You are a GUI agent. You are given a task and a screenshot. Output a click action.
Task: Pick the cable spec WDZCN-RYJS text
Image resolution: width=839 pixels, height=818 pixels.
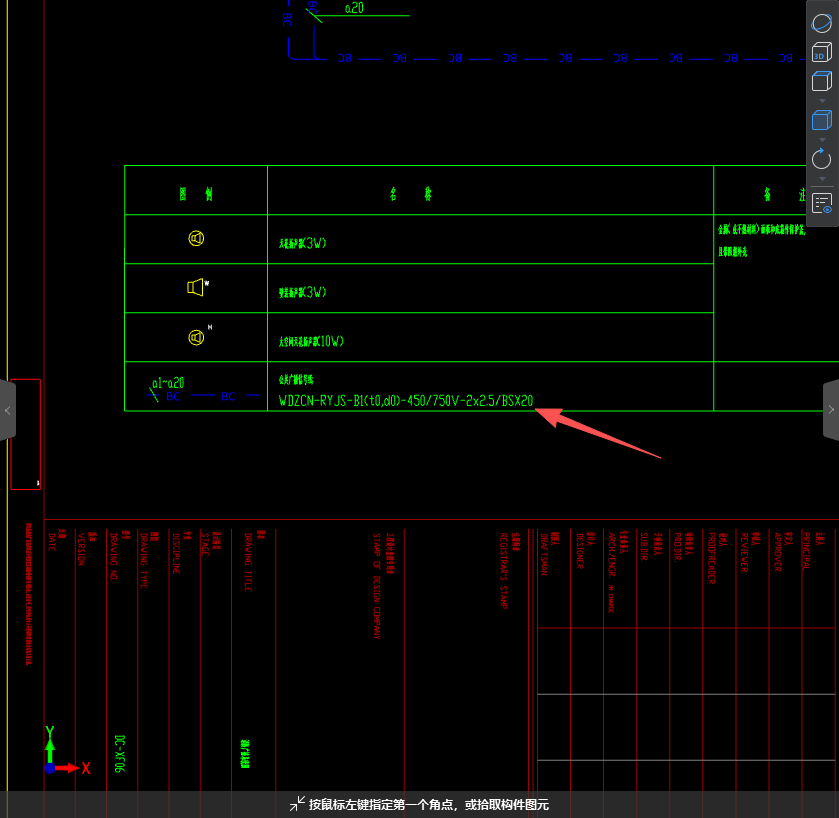(x=406, y=401)
